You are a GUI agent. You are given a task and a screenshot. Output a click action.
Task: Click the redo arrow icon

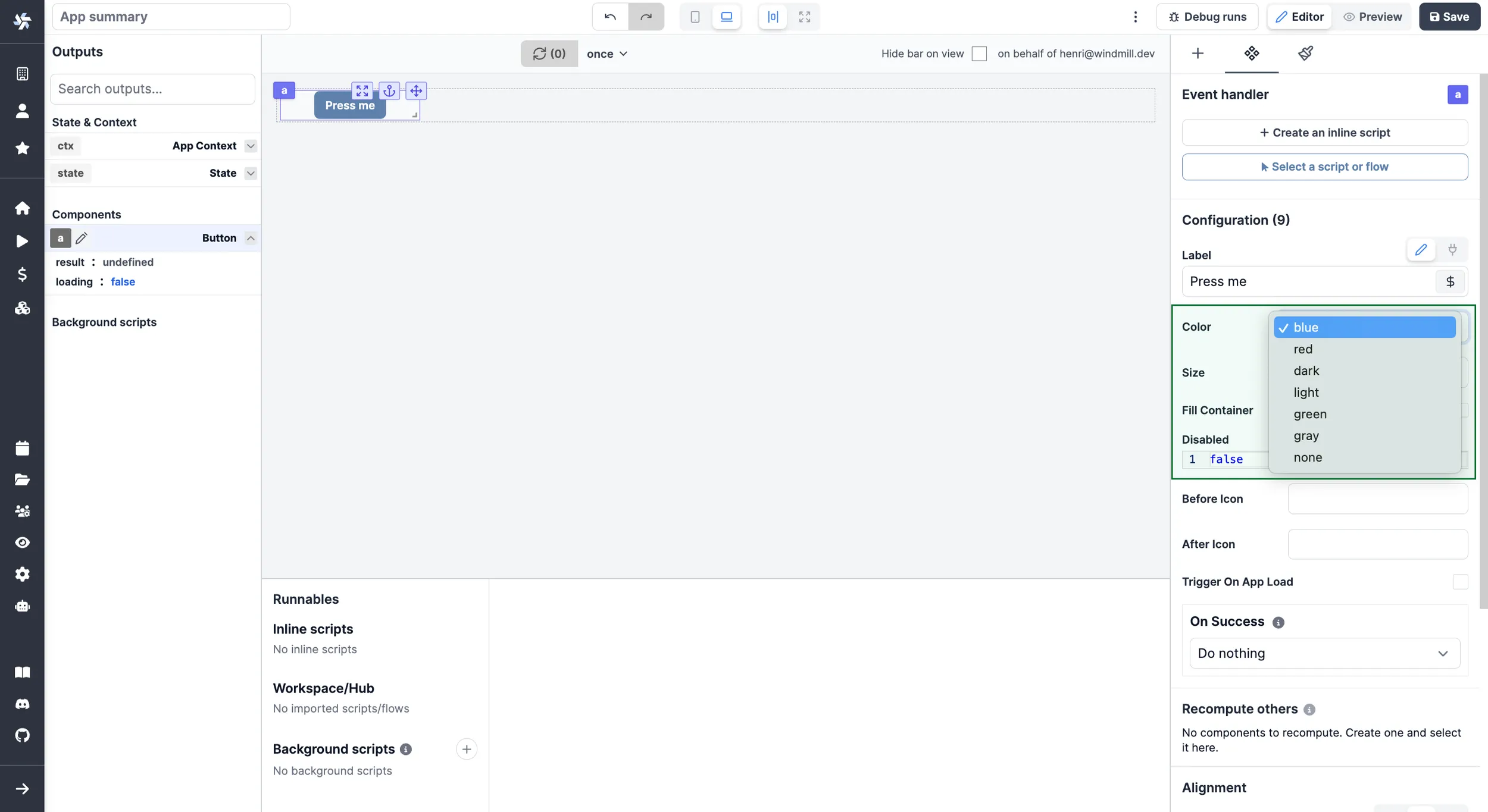647,16
